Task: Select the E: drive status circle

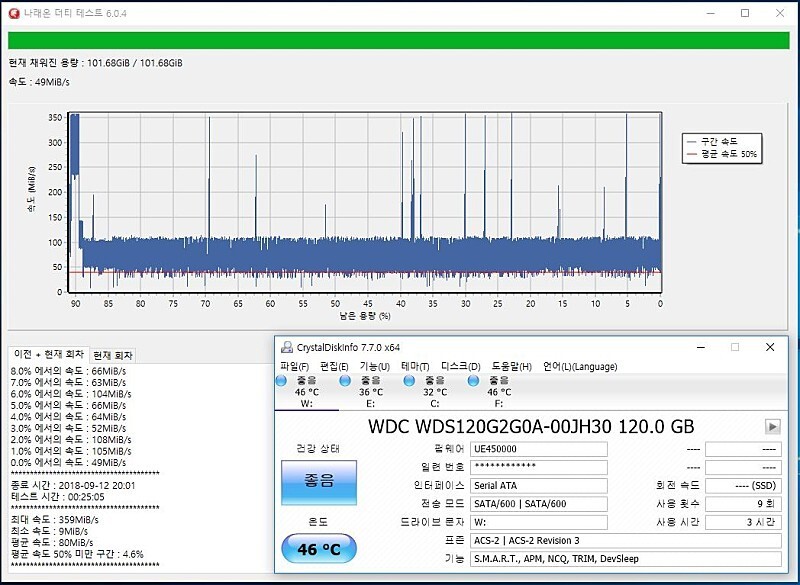Action: point(345,380)
